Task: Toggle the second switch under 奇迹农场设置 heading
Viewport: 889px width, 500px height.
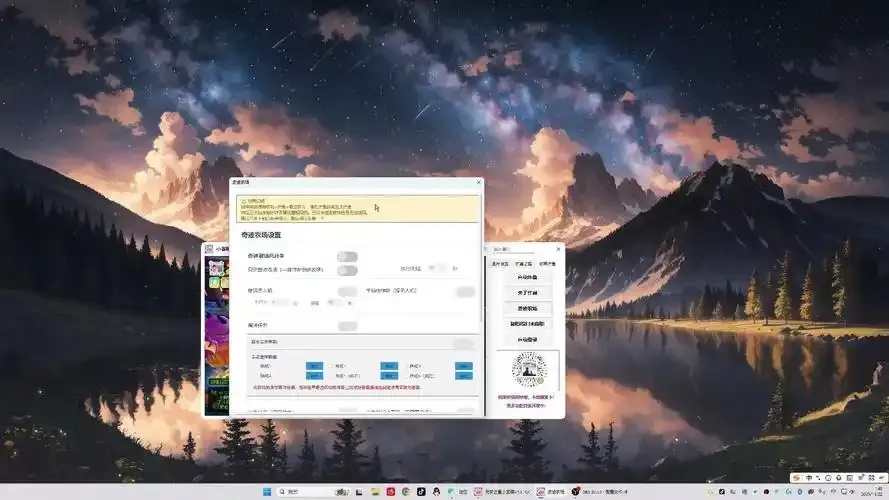Action: 347,270
